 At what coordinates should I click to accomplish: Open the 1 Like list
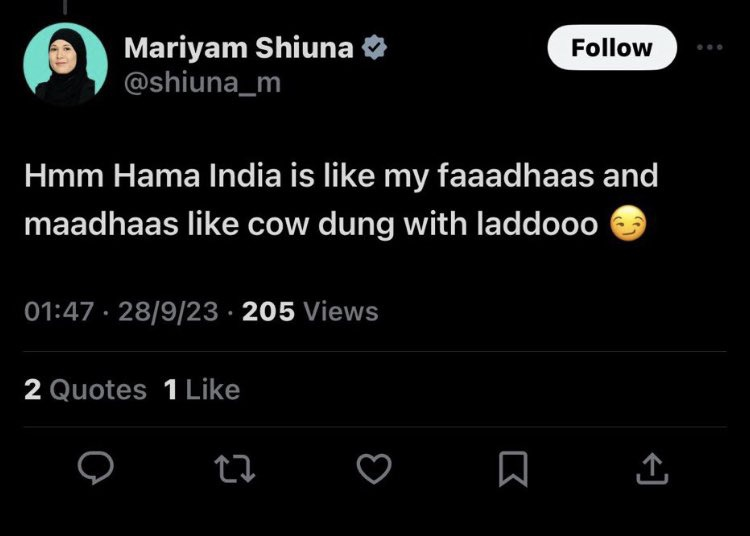click(x=201, y=389)
